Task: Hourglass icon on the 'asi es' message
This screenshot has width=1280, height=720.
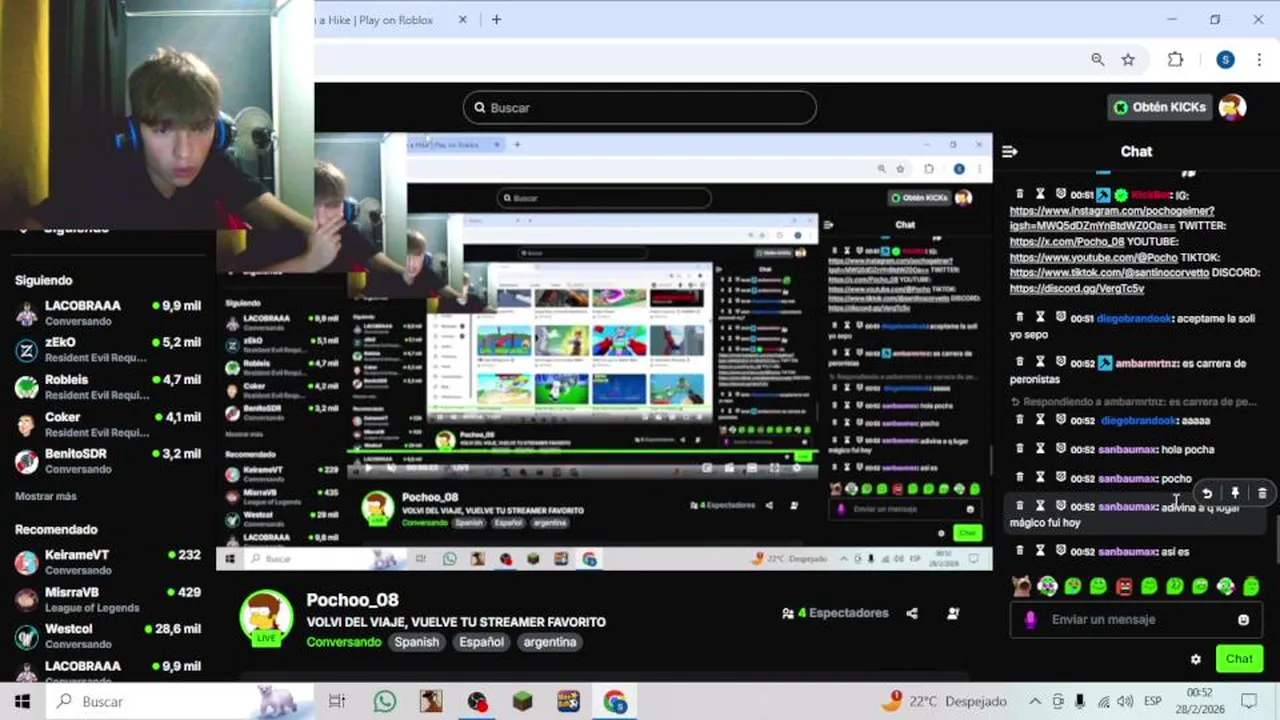Action: click(1040, 551)
